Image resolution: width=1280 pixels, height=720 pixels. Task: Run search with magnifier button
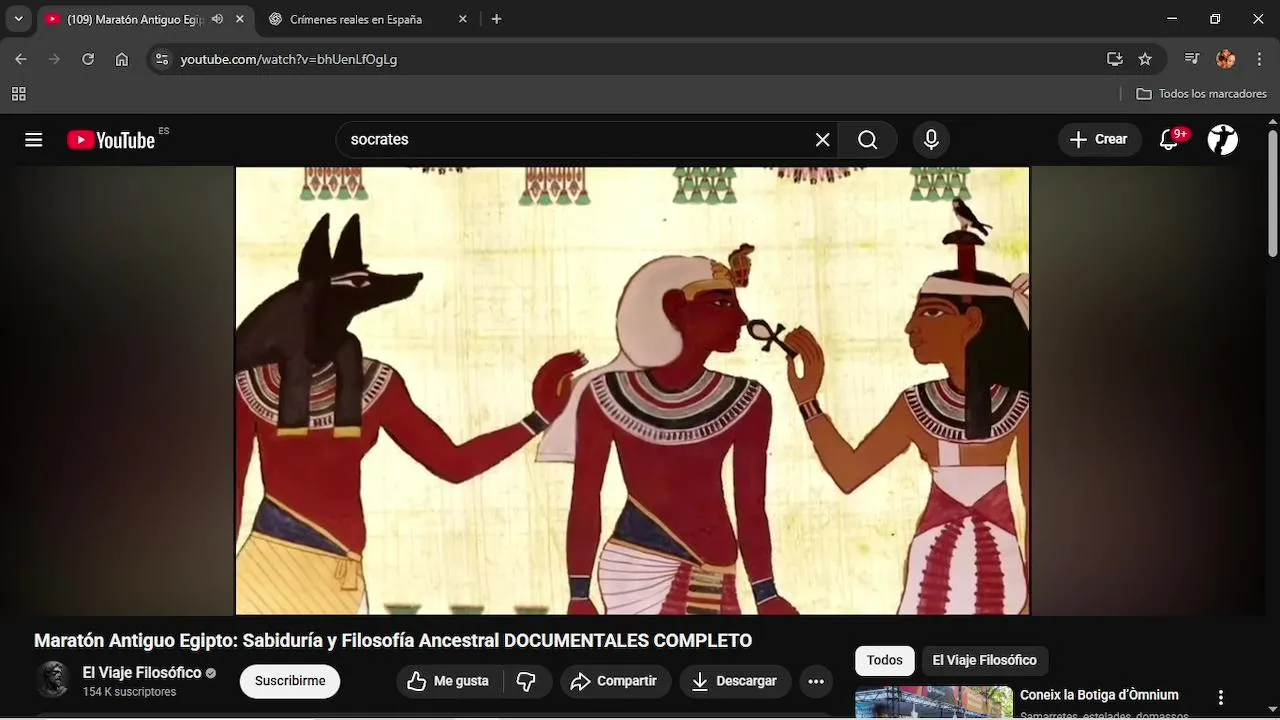click(867, 140)
